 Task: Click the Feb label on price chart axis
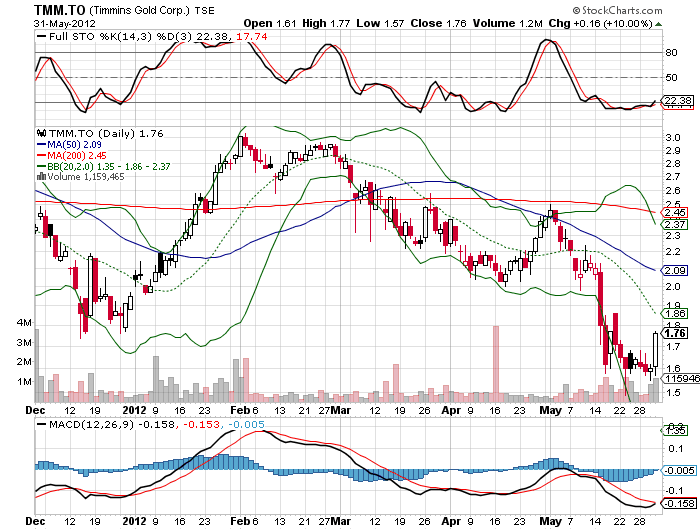[240, 410]
